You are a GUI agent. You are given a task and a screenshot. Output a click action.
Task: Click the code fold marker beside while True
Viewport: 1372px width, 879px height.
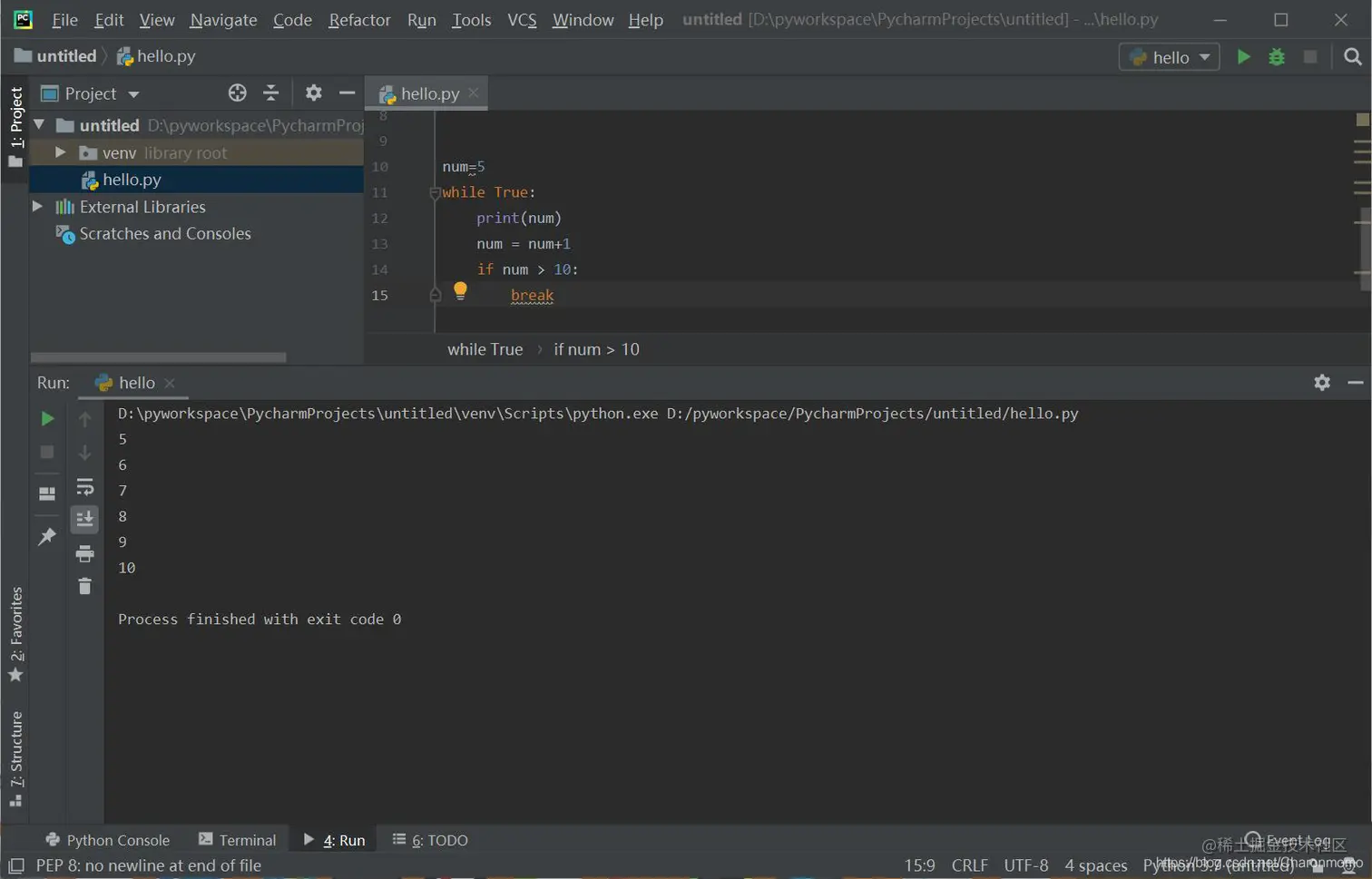pos(435,192)
